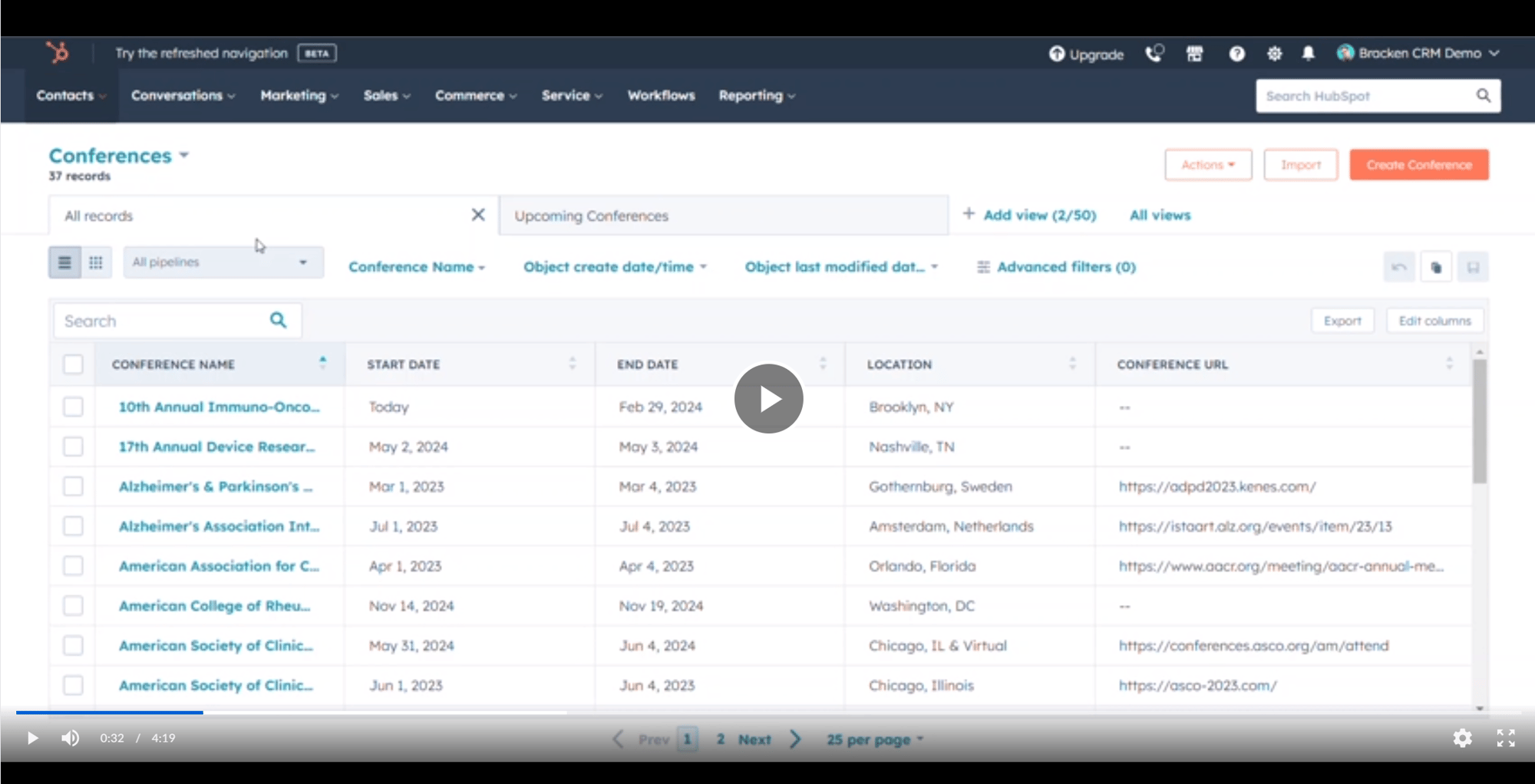
Task: Go to Workflows
Action: 661,96
